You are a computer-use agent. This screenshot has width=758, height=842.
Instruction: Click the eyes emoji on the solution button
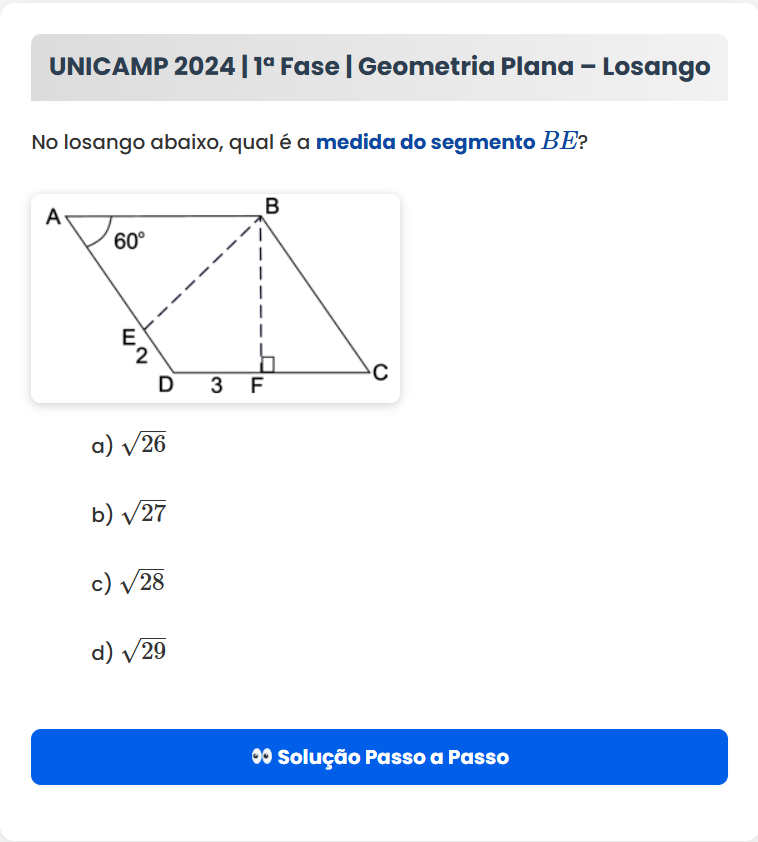262,757
